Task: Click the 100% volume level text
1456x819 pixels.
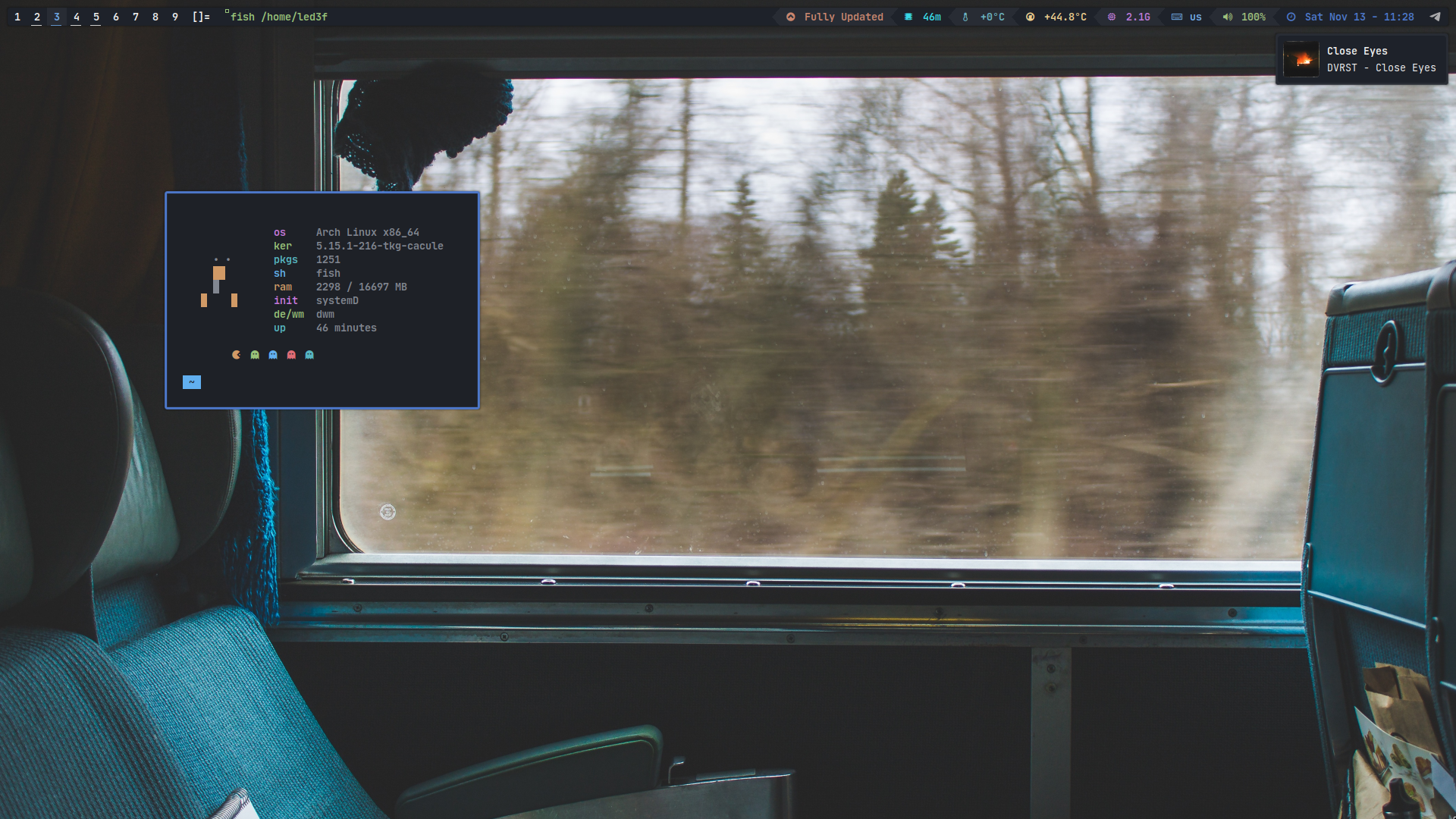Action: [1254, 17]
